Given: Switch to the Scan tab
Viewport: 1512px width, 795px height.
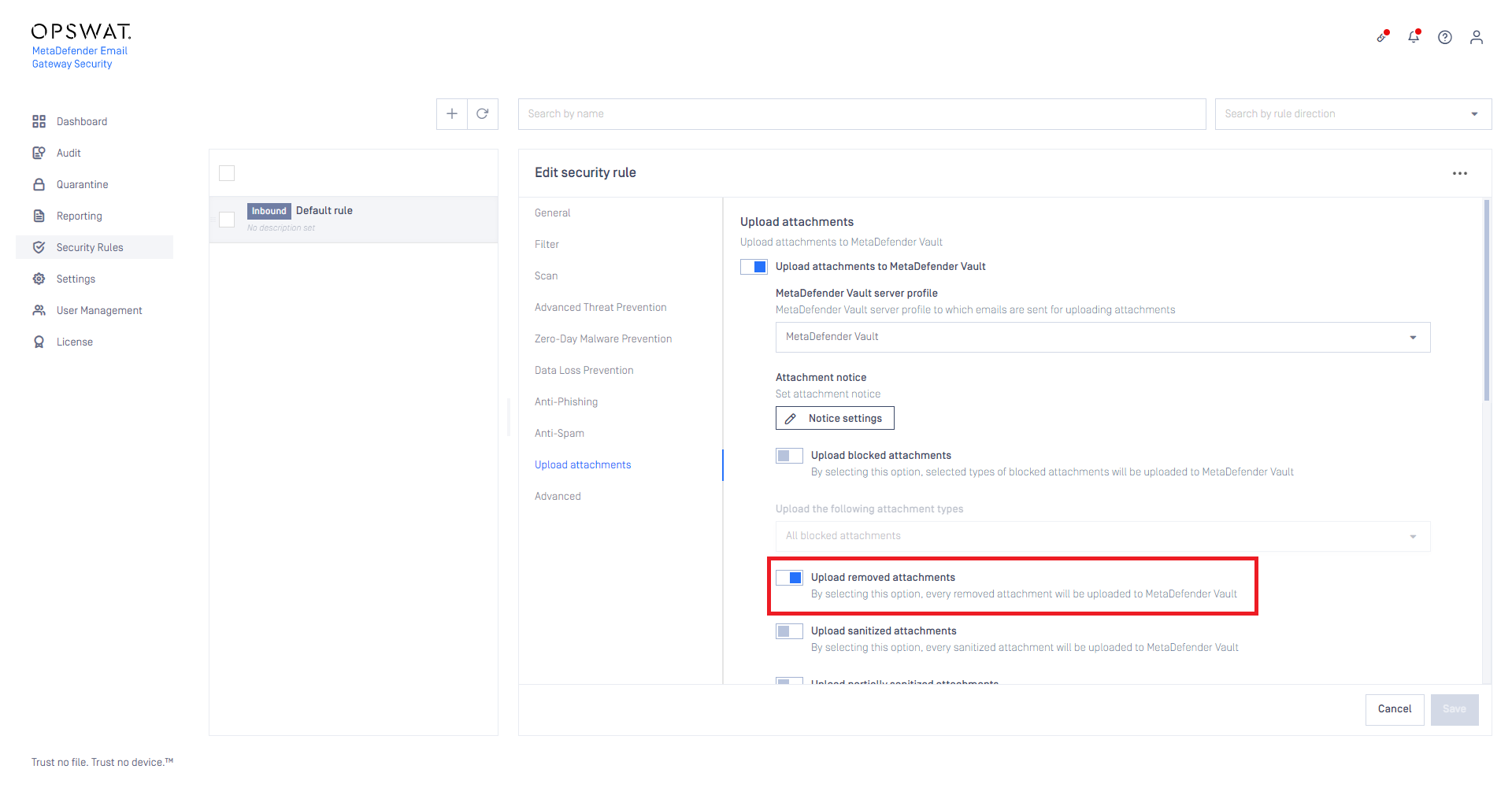Looking at the screenshot, I should [546, 275].
